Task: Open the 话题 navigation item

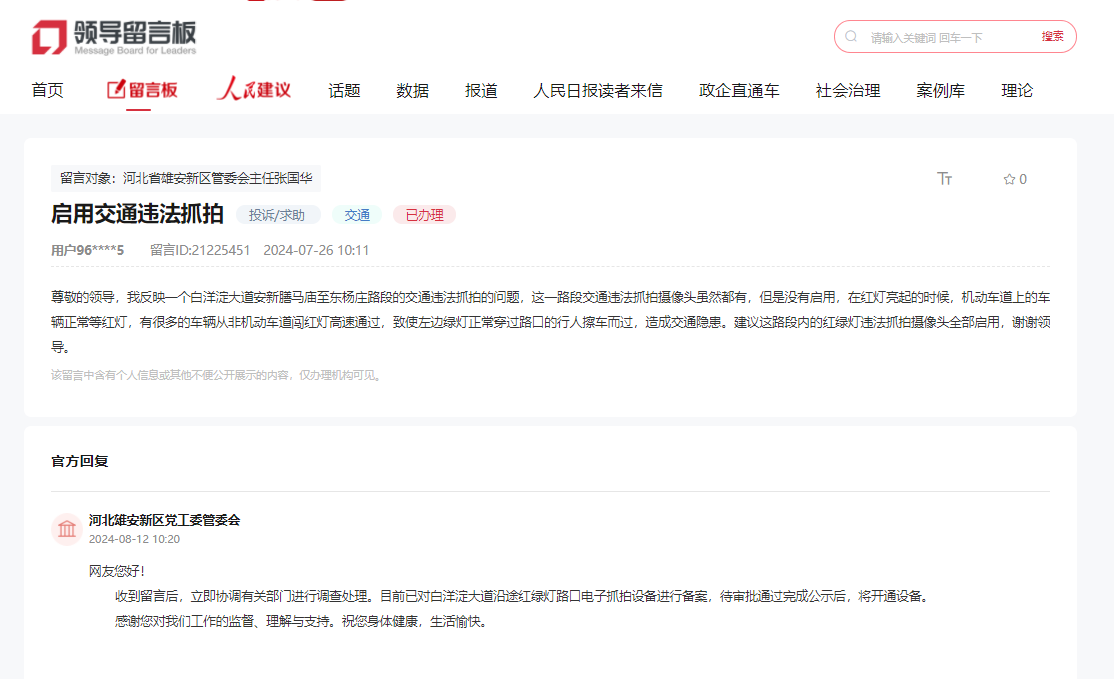Action: 344,91
